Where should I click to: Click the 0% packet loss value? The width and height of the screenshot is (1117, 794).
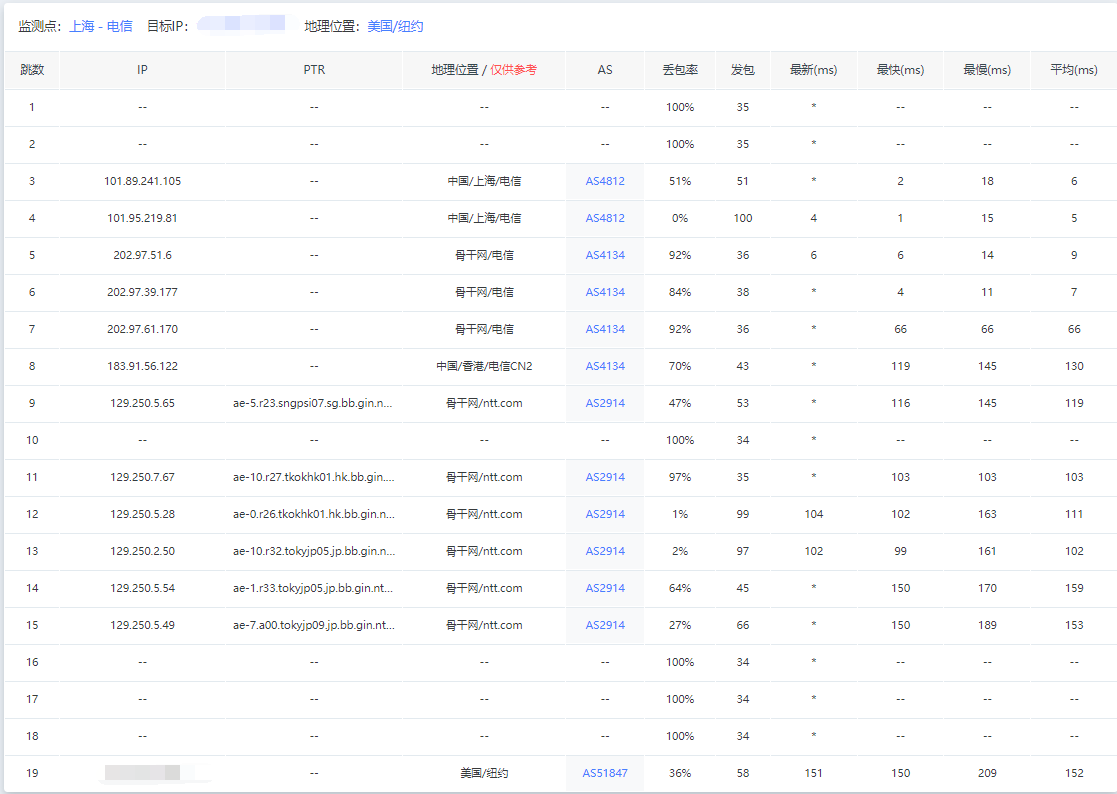pos(680,218)
